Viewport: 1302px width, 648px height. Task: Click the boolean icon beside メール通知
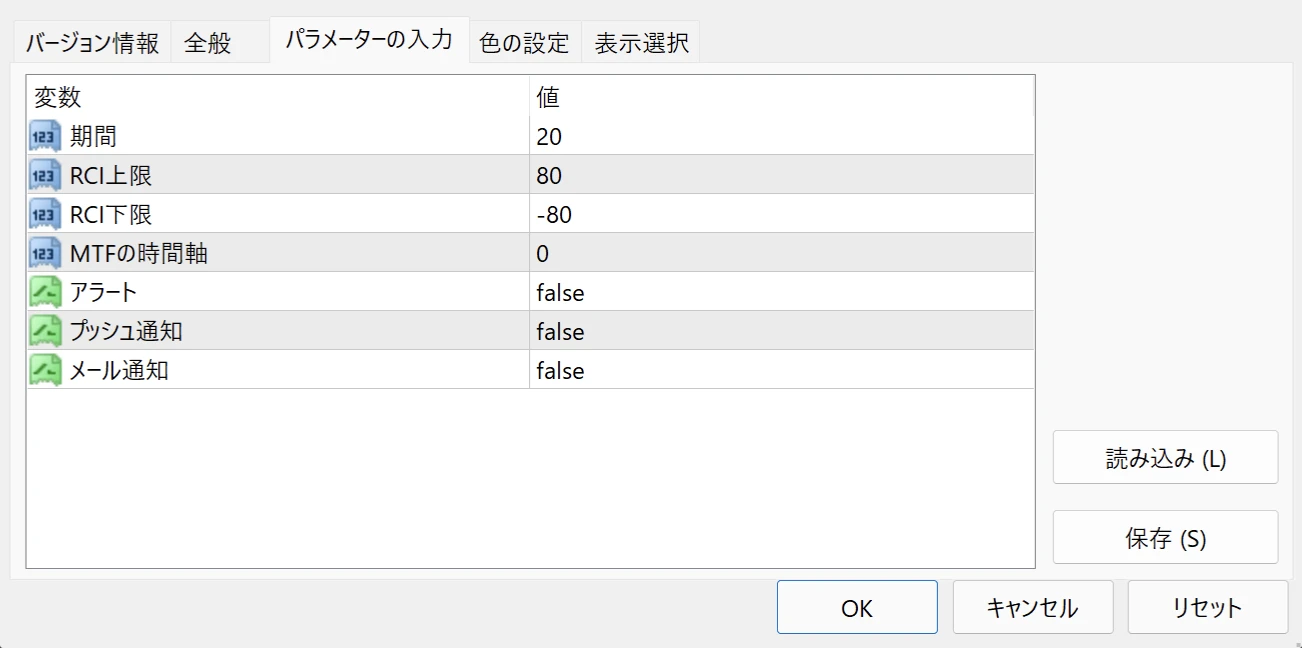tap(44, 370)
